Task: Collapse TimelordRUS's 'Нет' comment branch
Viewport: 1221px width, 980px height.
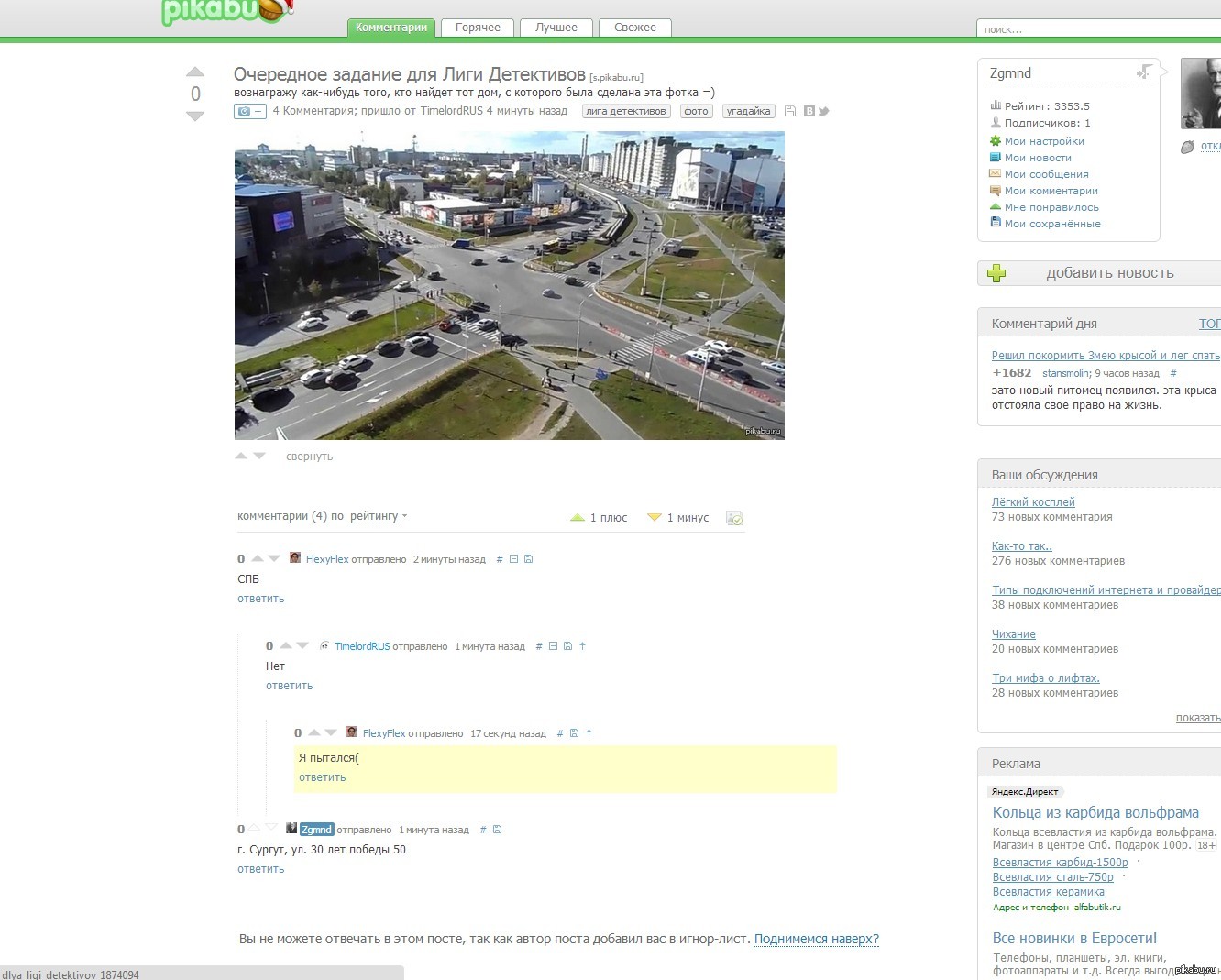Action: point(553,646)
